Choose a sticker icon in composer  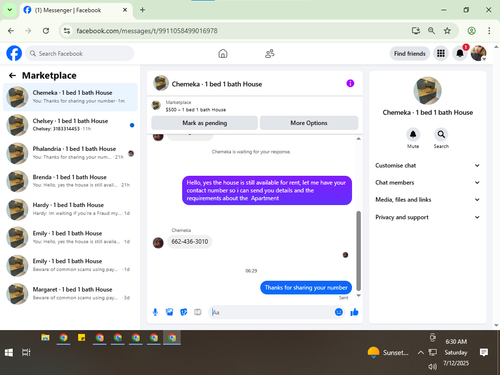click(184, 312)
